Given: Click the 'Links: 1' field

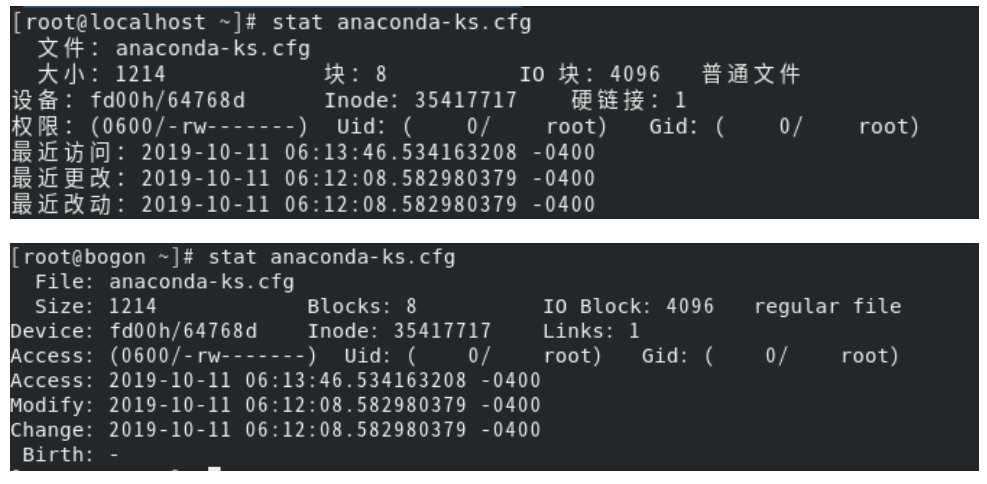Looking at the screenshot, I should coord(591,330).
